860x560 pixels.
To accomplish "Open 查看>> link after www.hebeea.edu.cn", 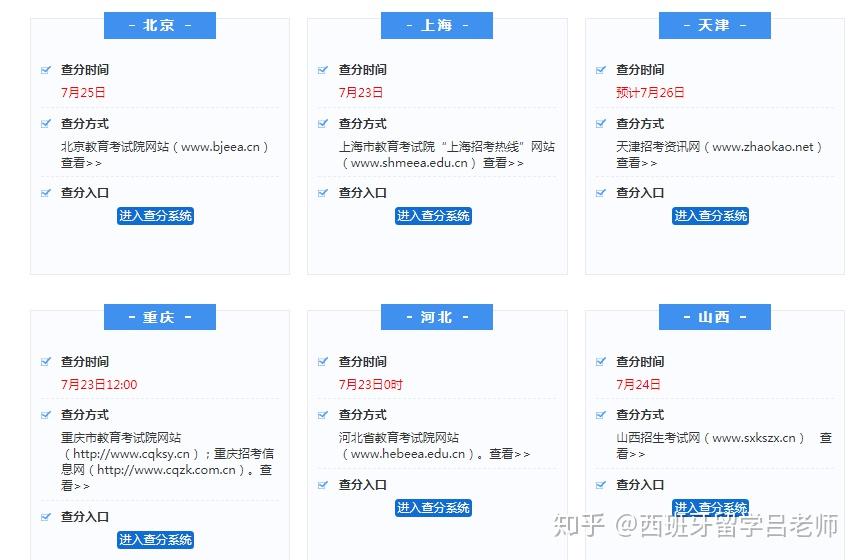I will point(510,454).
